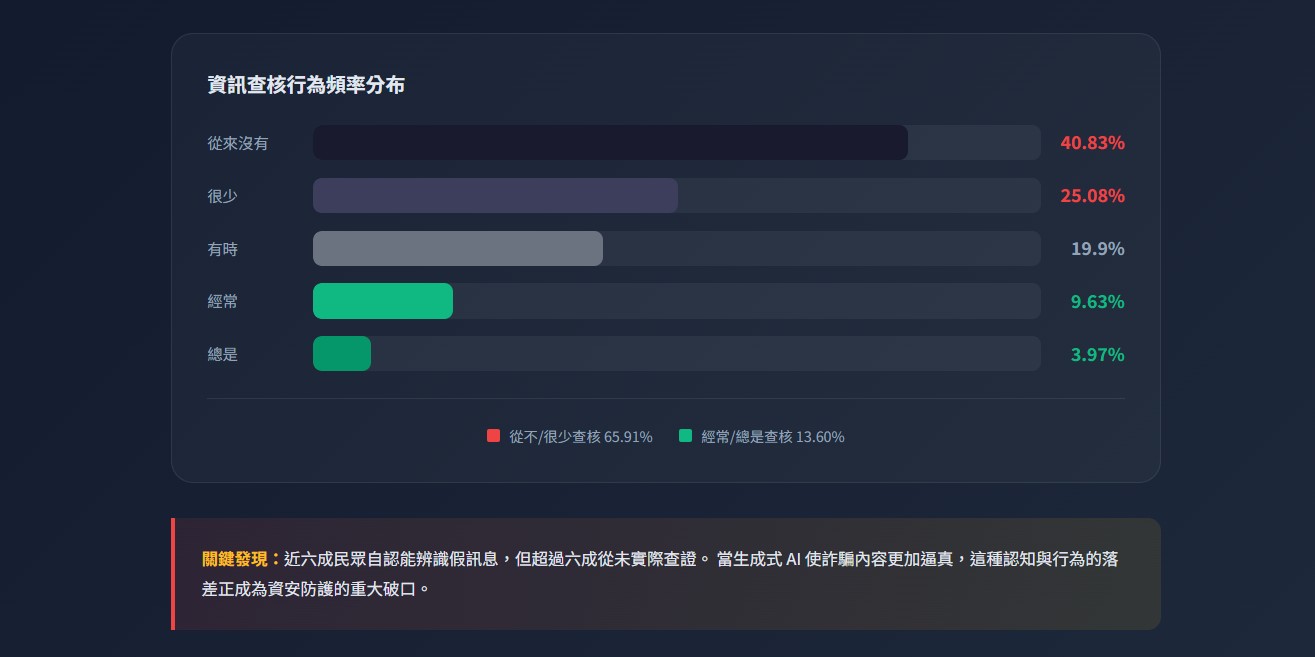This screenshot has height=657, width=1315.
Task: Click the 9.63% percentage value
Action: coord(1097,302)
